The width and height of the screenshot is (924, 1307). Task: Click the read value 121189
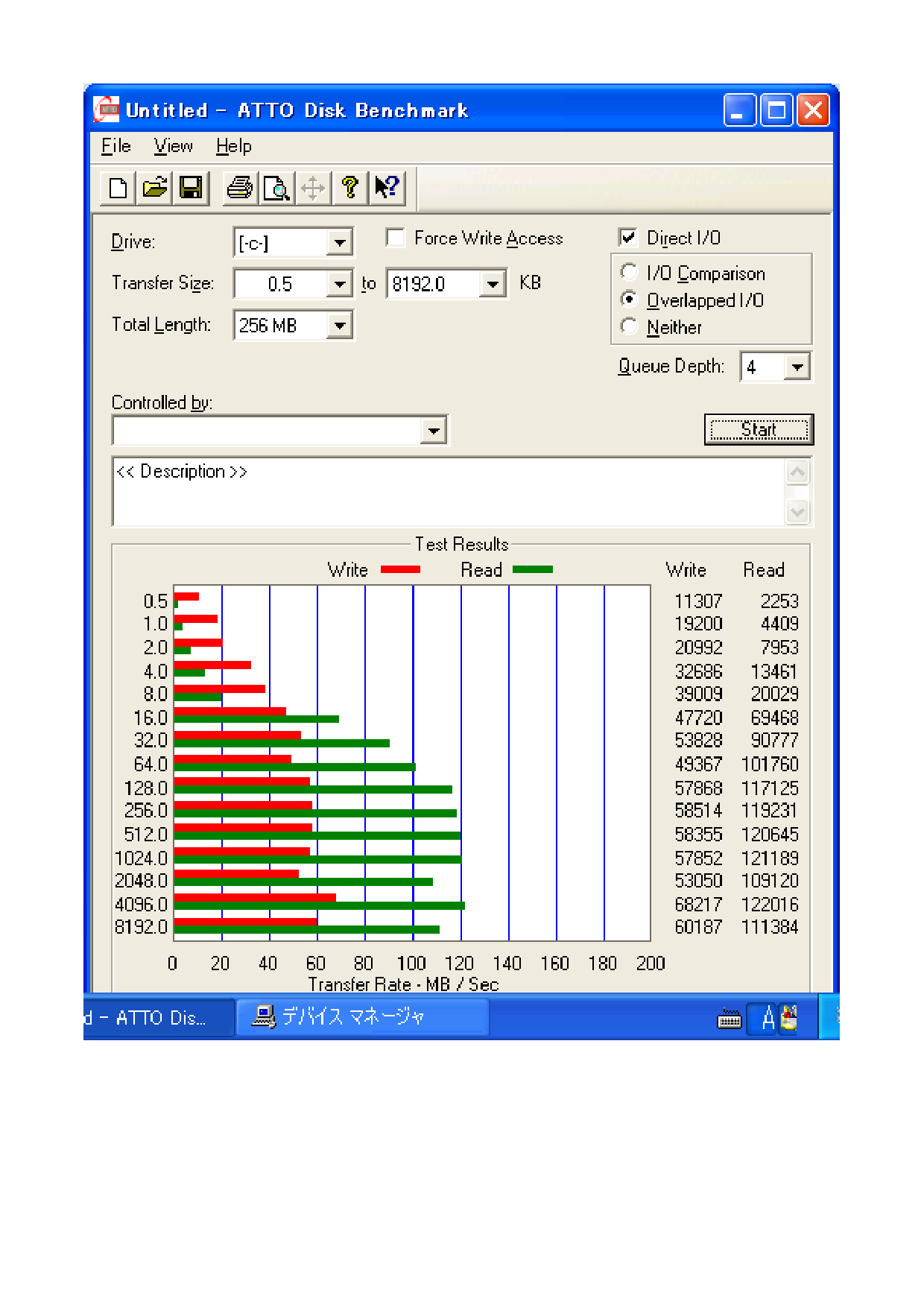(x=770, y=858)
